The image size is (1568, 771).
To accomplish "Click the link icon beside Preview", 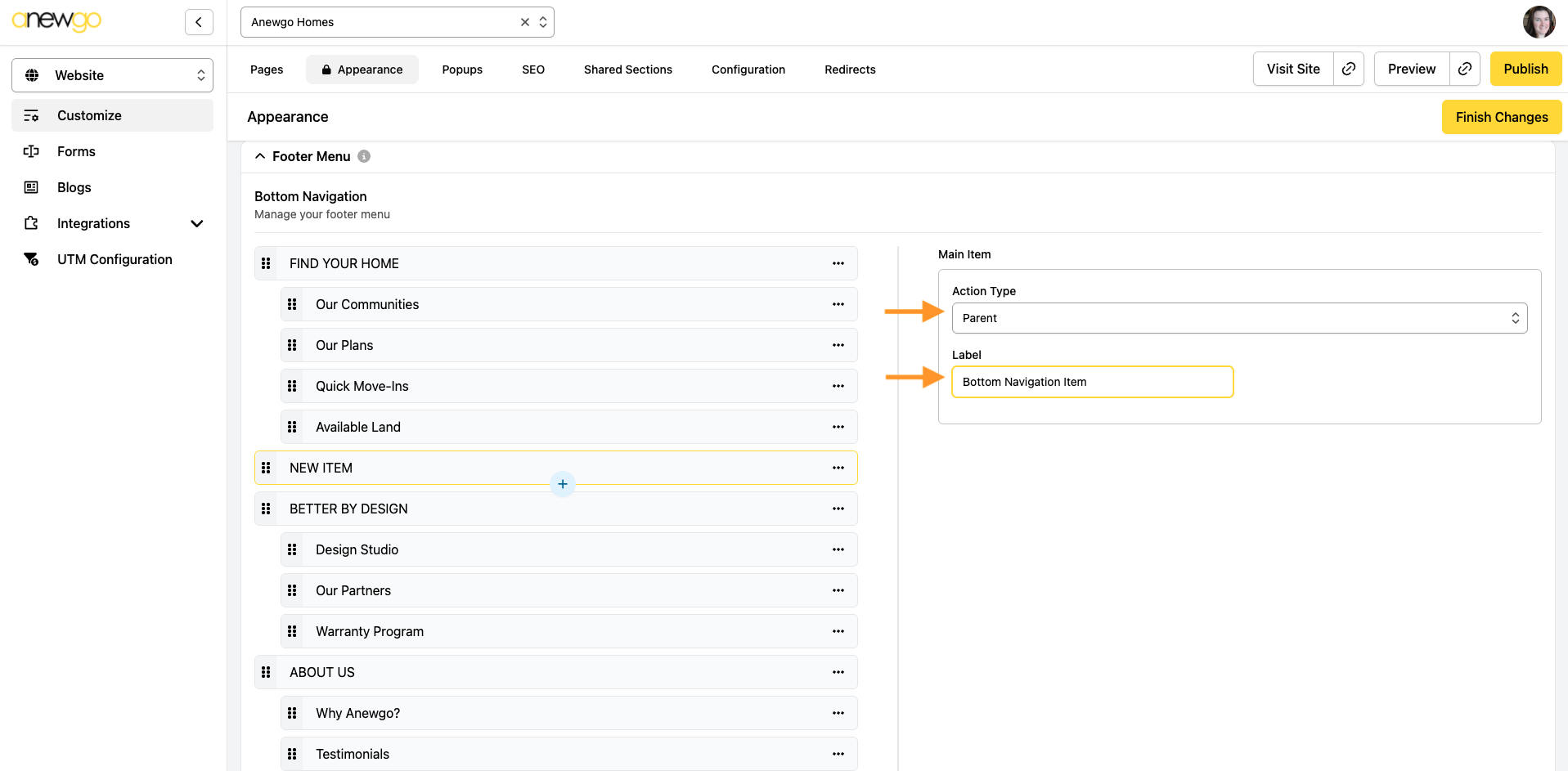I will coord(1465,69).
